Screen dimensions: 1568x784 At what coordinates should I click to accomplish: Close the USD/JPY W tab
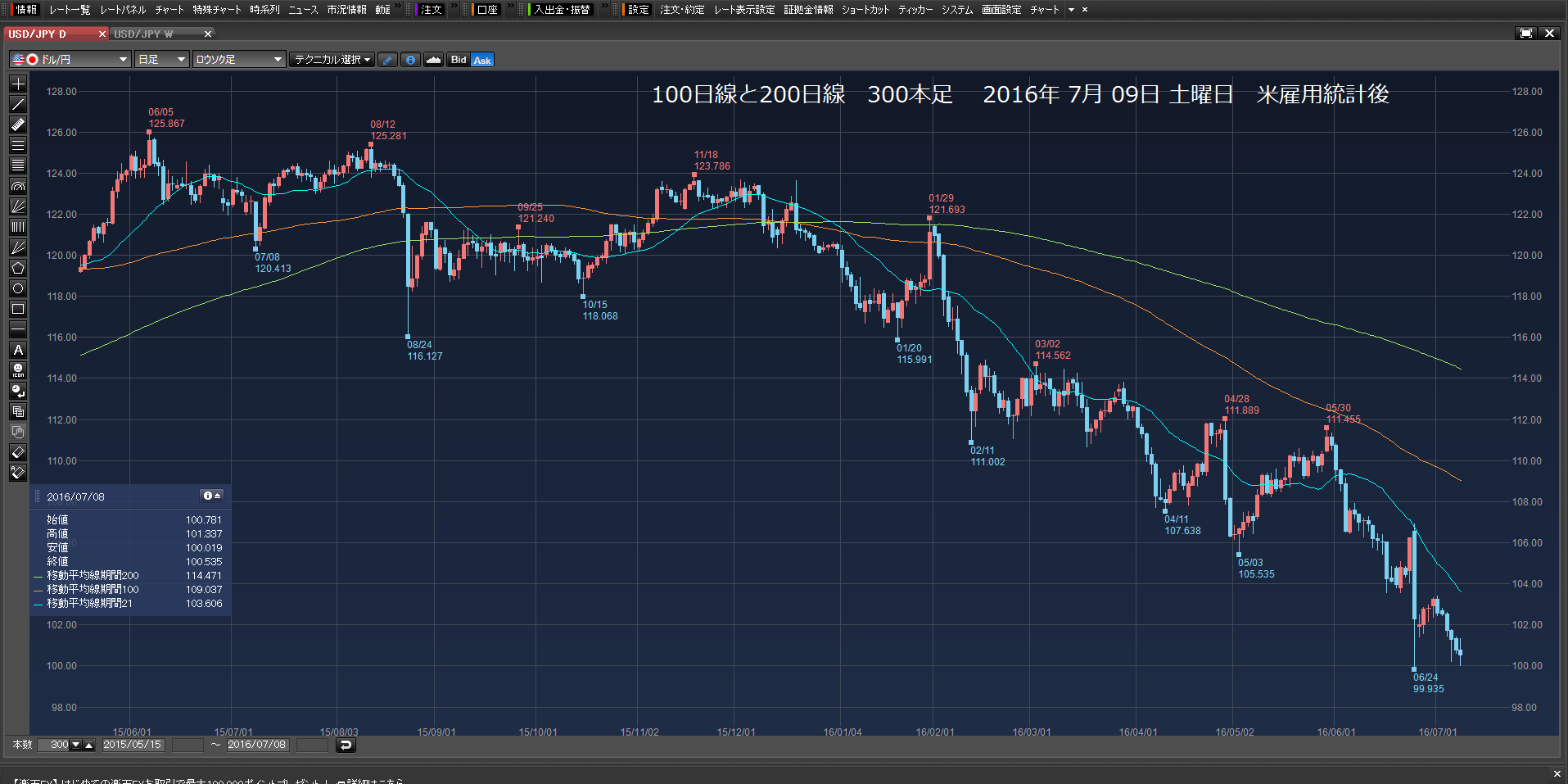tap(208, 34)
